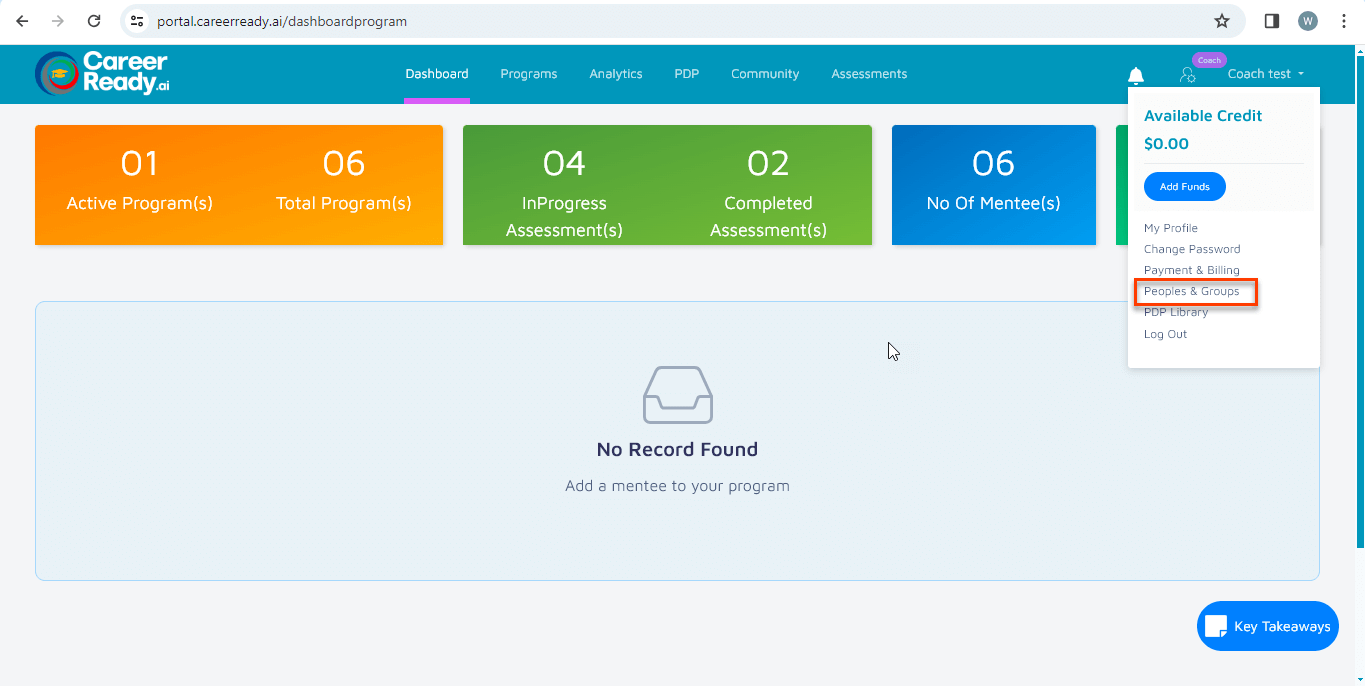
Task: Click the CareerReady.ai logo
Action: 102,74
